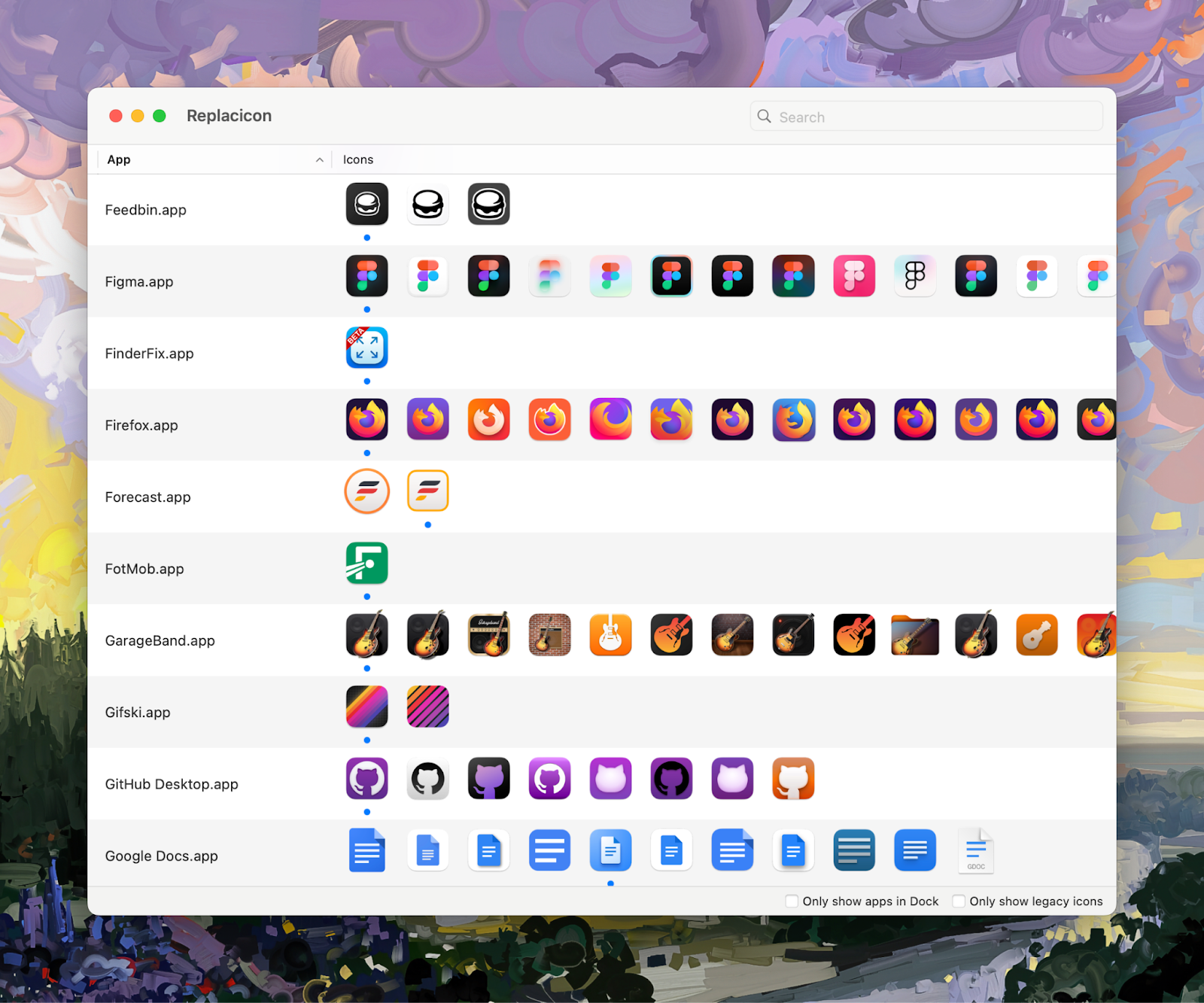Select the Feedbin.app row label
This screenshot has width=1204, height=1003.
pyautogui.click(x=146, y=210)
